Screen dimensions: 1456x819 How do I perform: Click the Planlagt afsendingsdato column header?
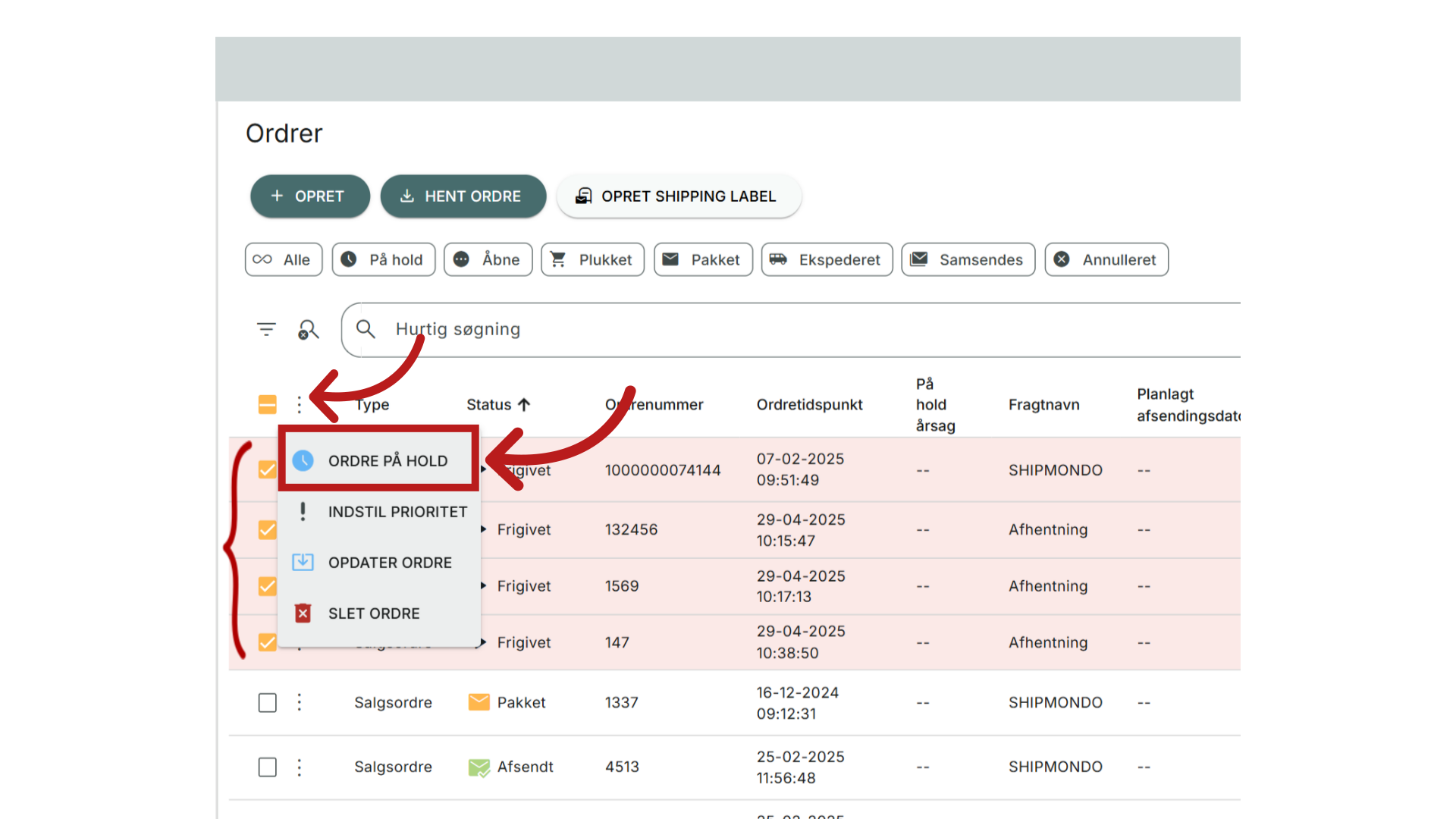click(1188, 404)
